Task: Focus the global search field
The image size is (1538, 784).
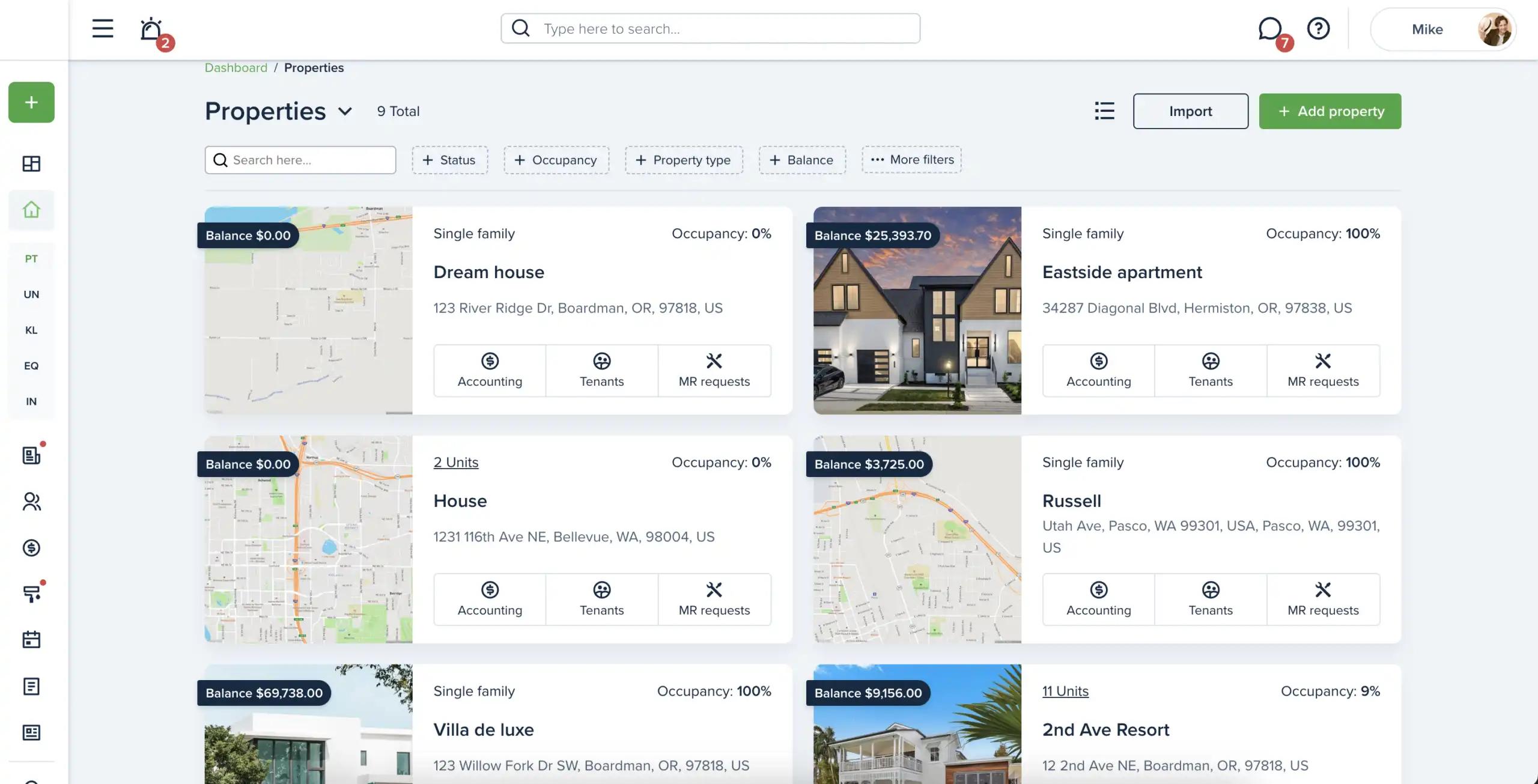Action: point(710,28)
